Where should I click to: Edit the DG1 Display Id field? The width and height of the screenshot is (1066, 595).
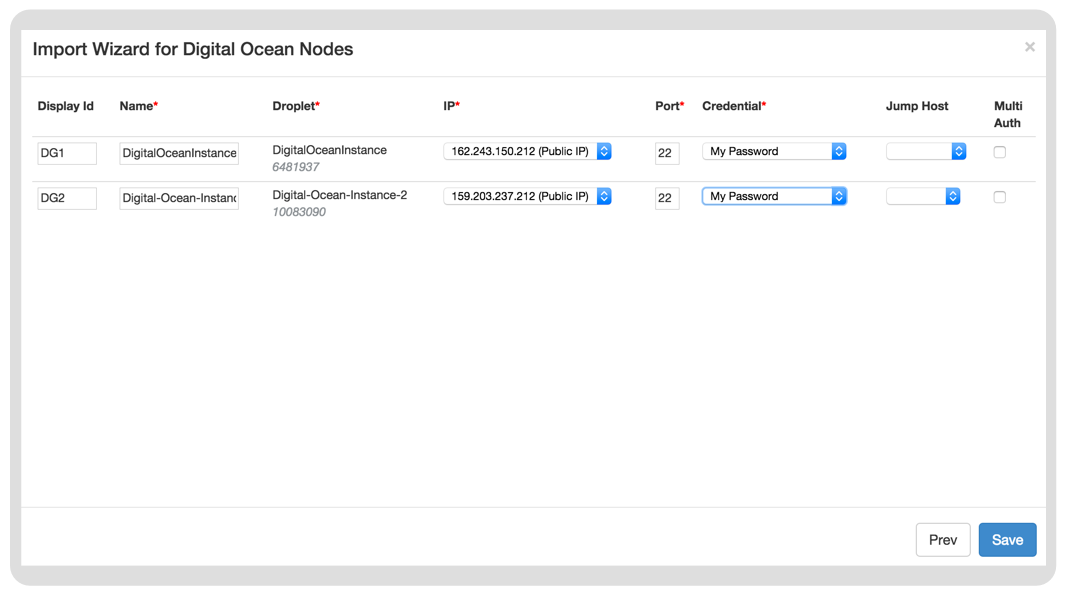(x=67, y=153)
